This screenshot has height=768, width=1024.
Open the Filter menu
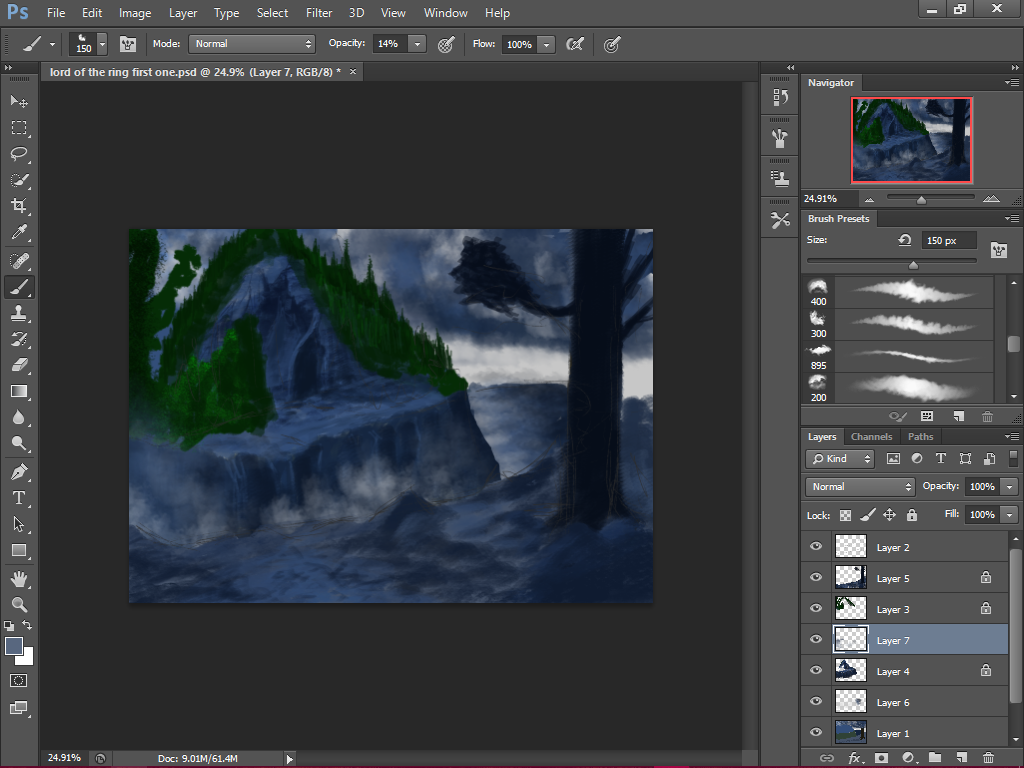click(x=319, y=13)
